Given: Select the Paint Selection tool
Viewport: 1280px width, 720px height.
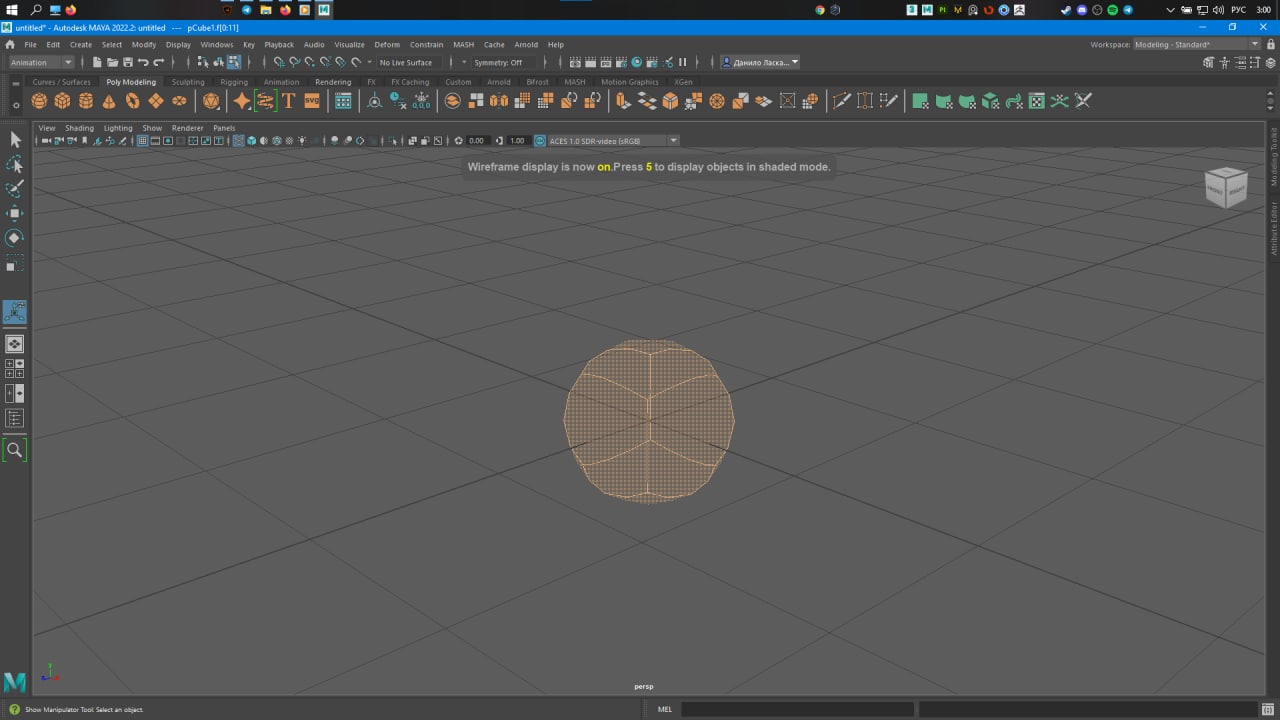Looking at the screenshot, I should [15, 189].
